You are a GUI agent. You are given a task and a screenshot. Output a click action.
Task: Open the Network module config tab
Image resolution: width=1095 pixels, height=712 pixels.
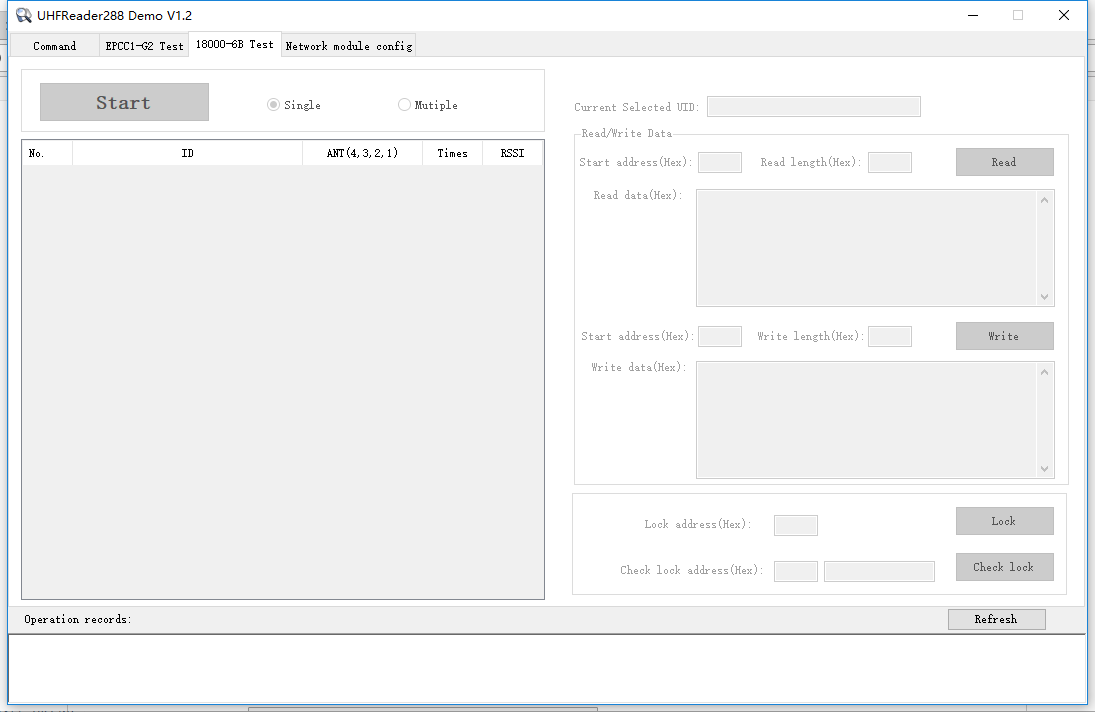348,46
